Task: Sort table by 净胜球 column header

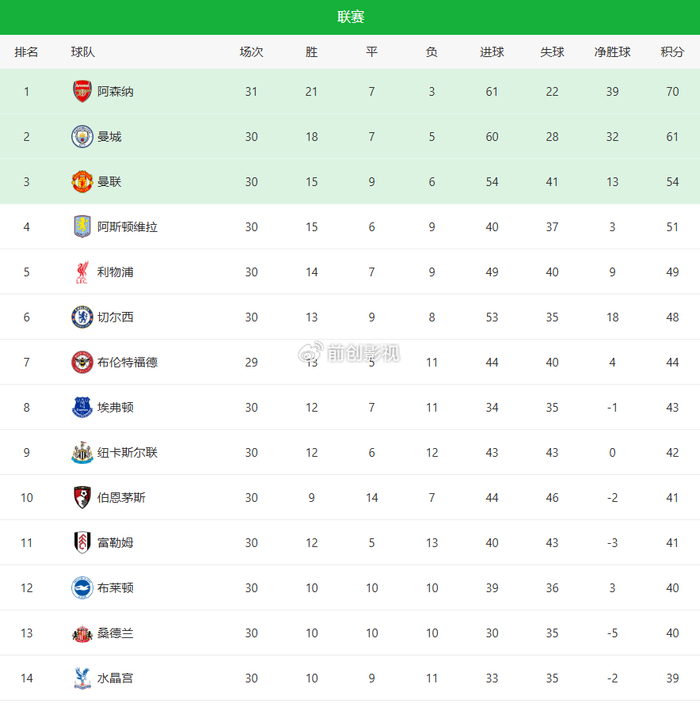Action: (x=612, y=52)
